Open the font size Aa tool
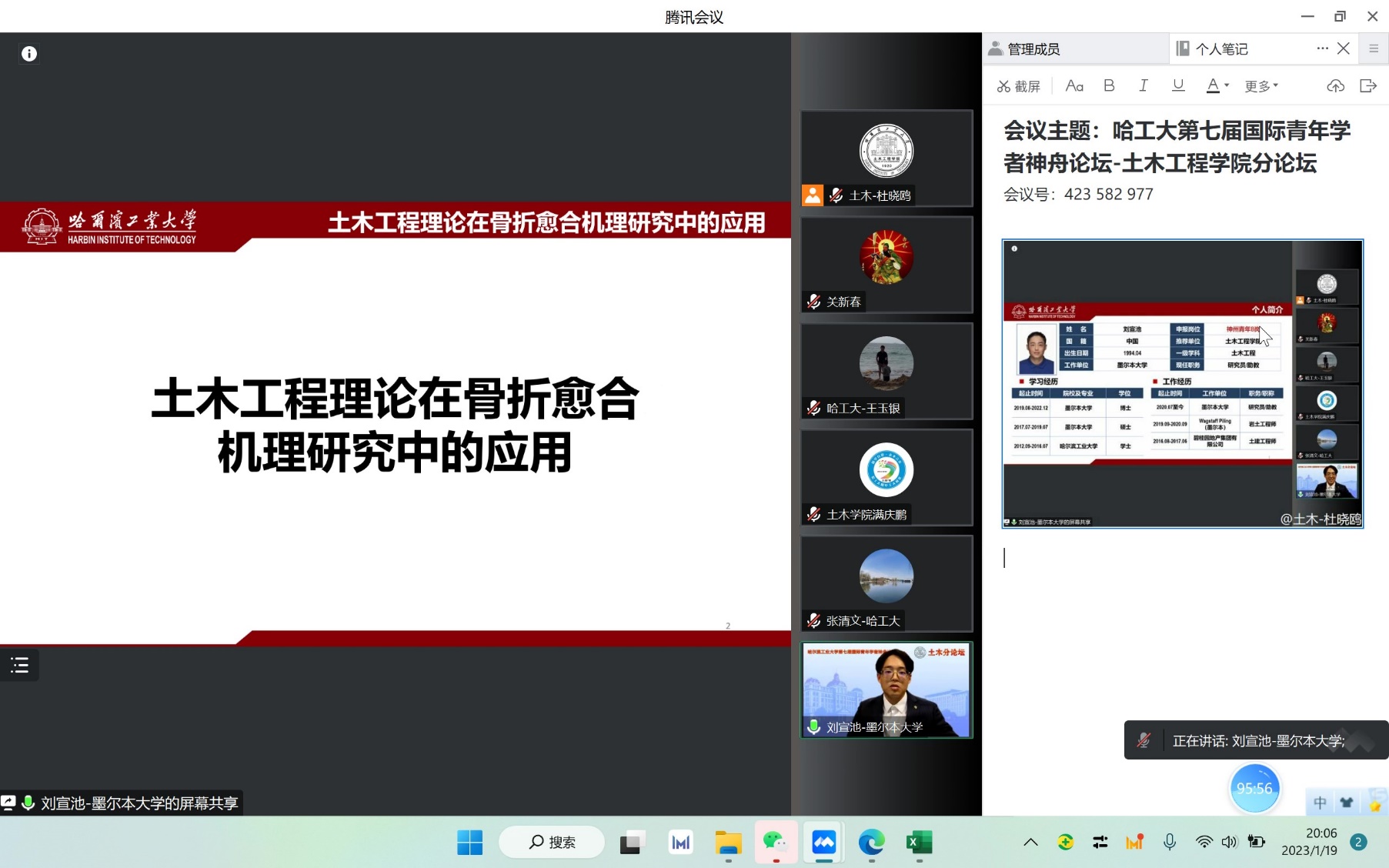The height and width of the screenshot is (868, 1389). pos(1074,86)
